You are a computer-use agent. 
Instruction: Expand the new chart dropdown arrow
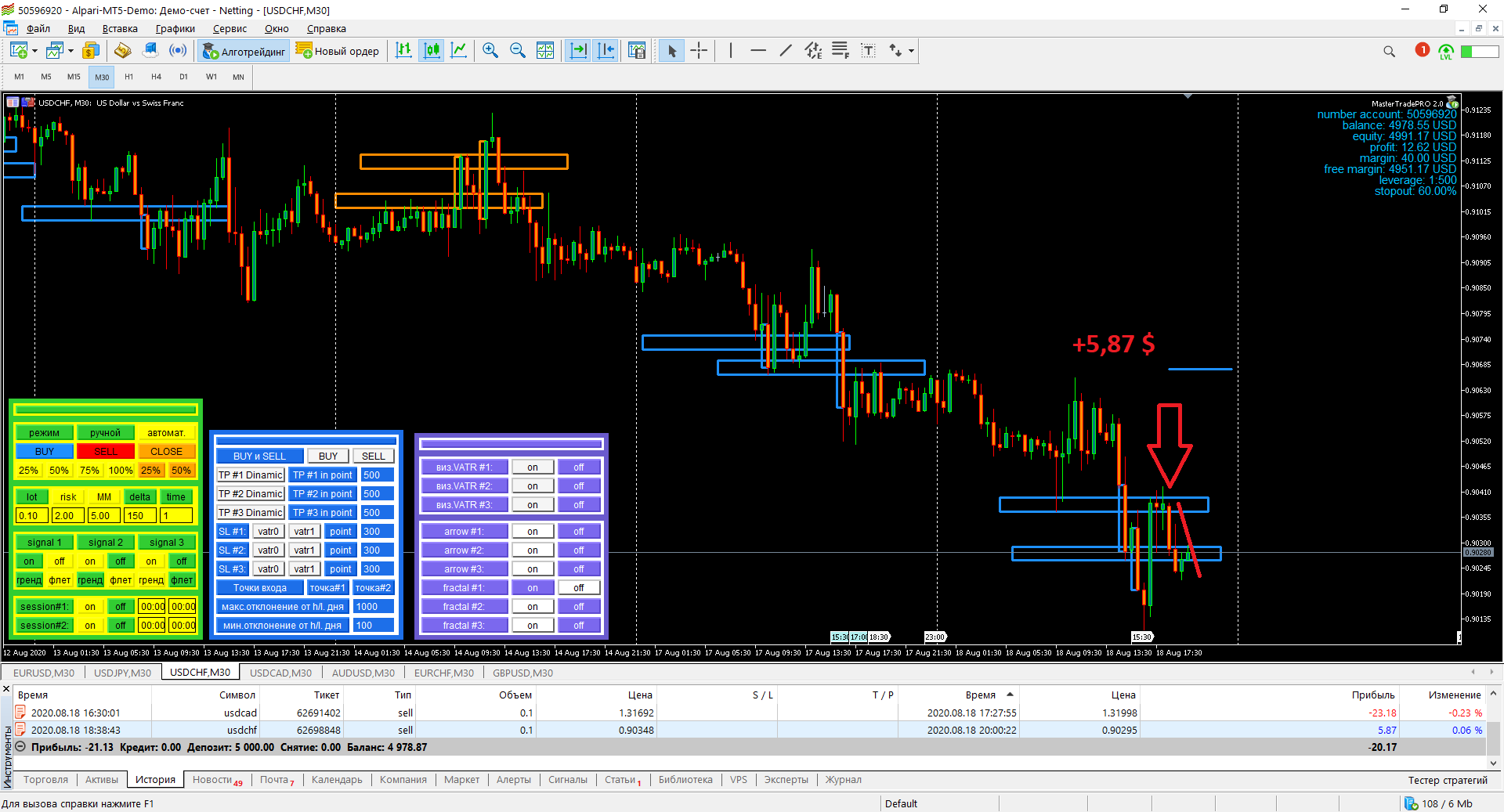tap(34, 52)
